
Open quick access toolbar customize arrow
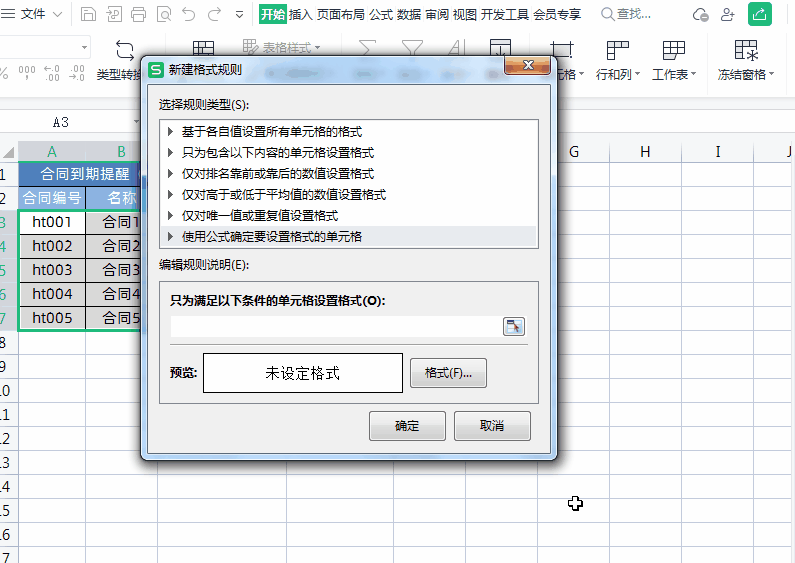[239, 15]
